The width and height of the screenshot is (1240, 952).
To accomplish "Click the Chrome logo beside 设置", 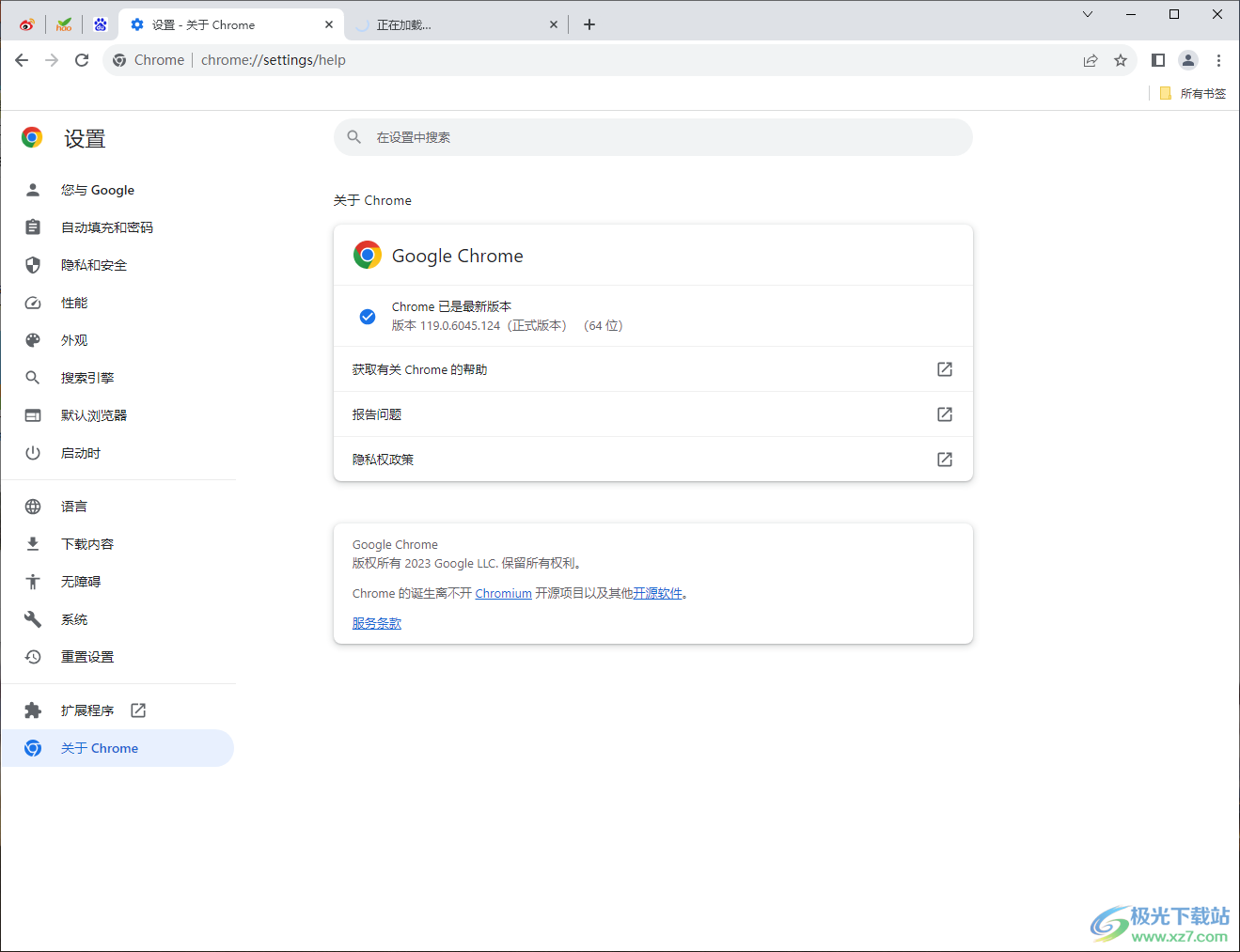I will pos(32,138).
